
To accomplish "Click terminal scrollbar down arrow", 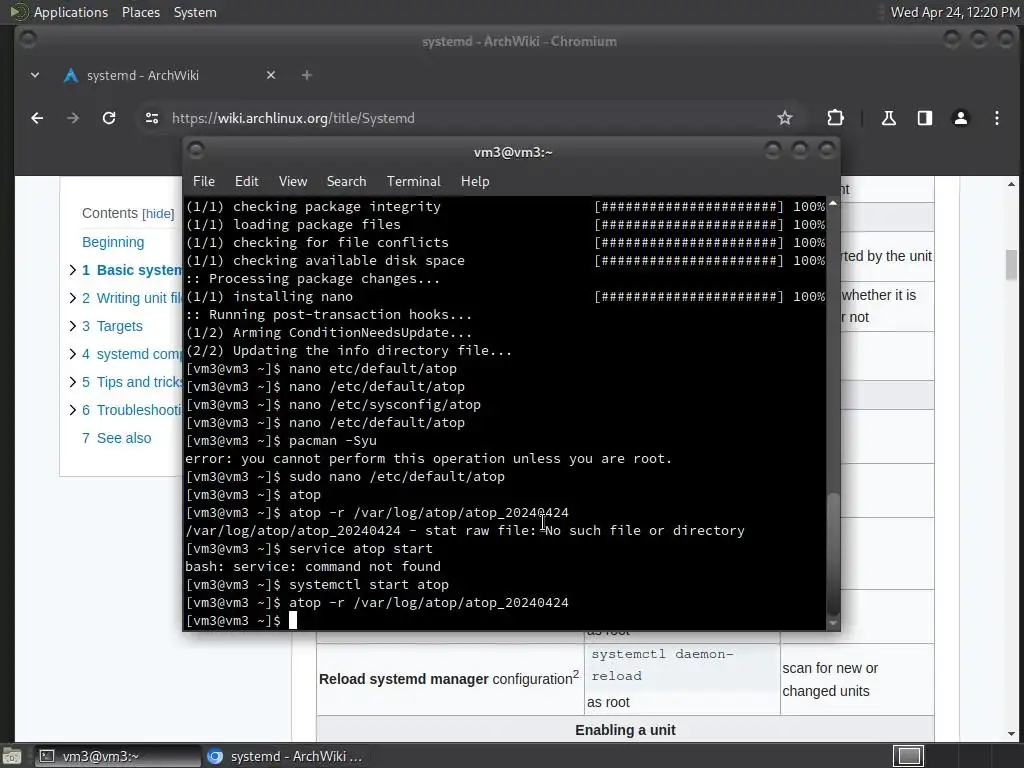I will 833,623.
